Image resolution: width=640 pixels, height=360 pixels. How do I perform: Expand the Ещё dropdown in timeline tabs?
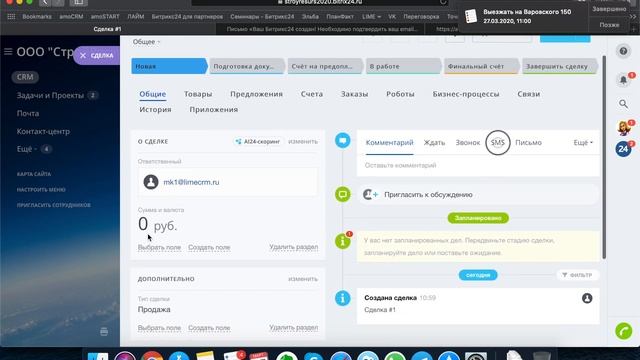(583, 142)
